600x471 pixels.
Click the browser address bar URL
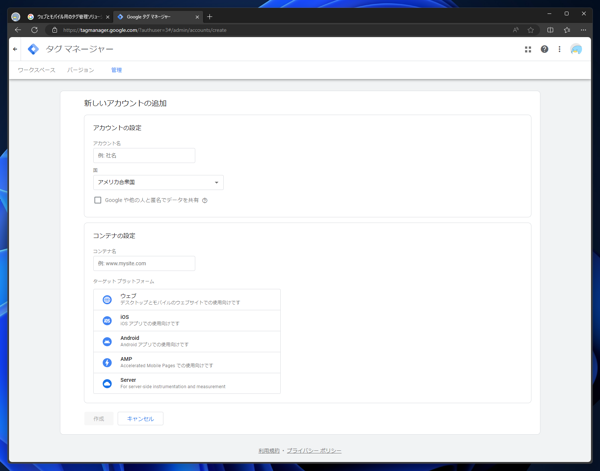coord(145,30)
